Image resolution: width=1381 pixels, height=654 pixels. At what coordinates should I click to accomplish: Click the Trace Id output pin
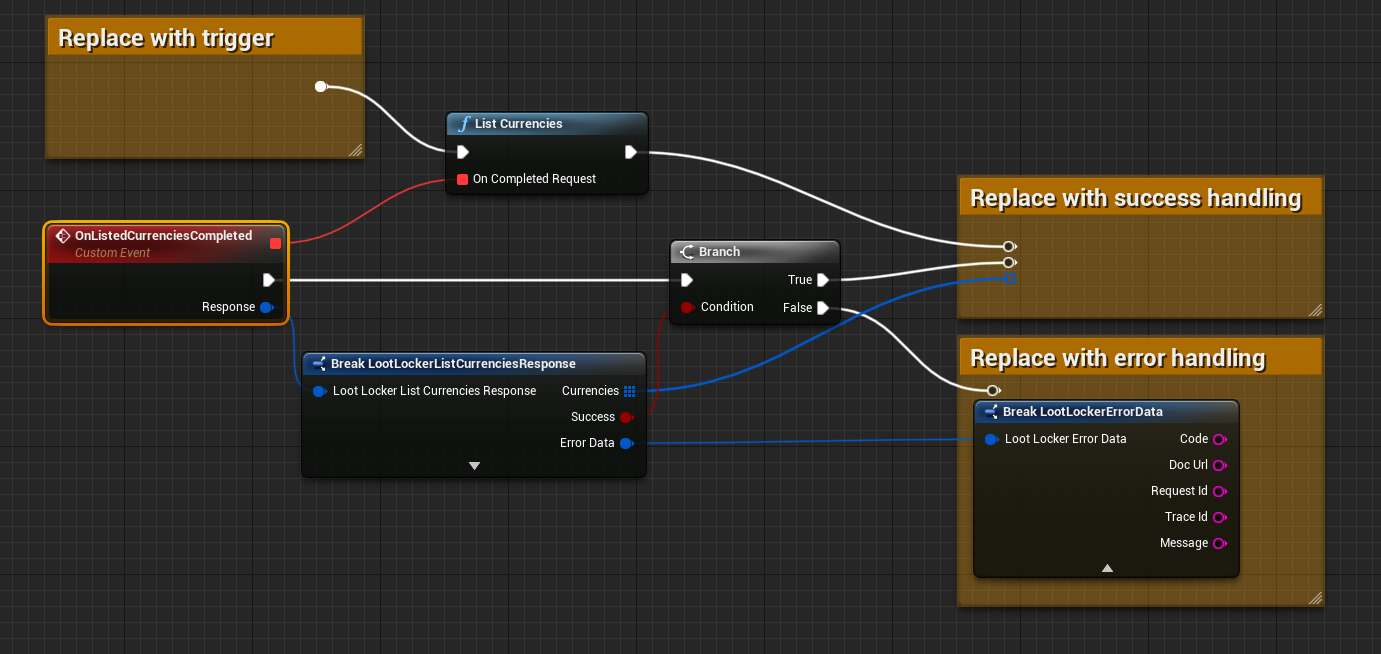coord(1219,517)
